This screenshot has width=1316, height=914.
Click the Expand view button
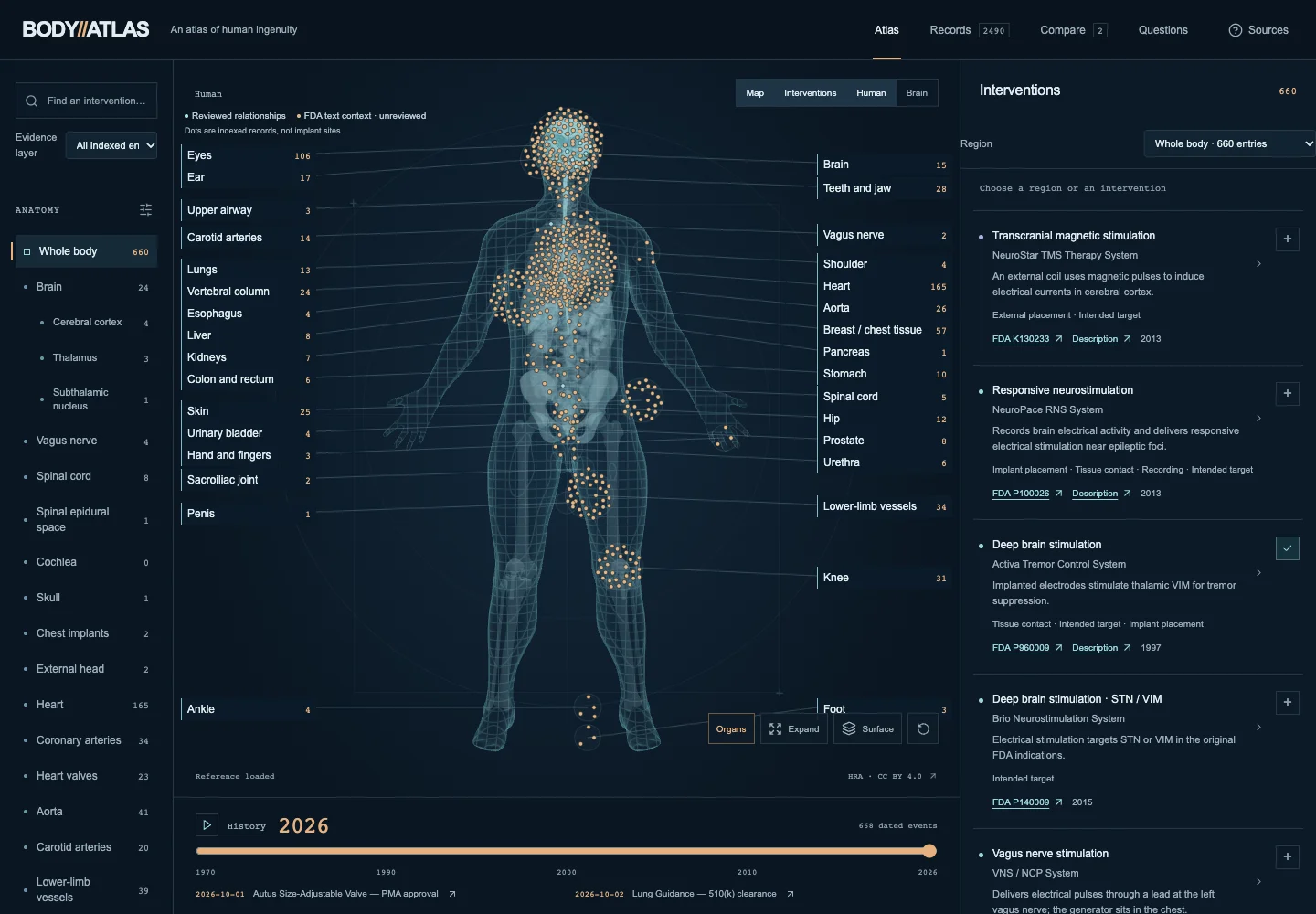point(794,729)
